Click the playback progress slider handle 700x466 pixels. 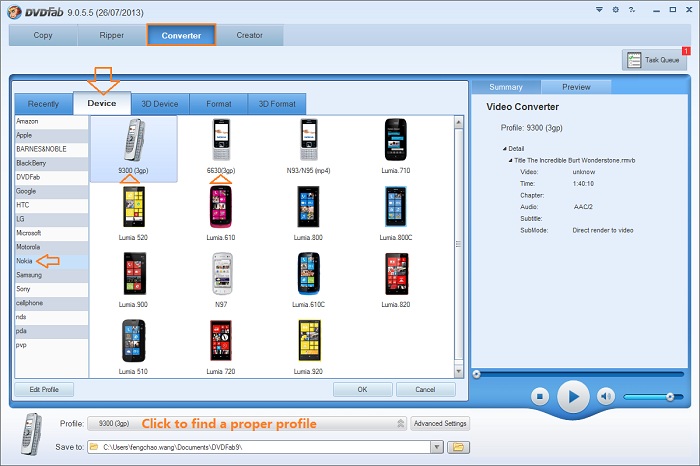click(x=477, y=374)
